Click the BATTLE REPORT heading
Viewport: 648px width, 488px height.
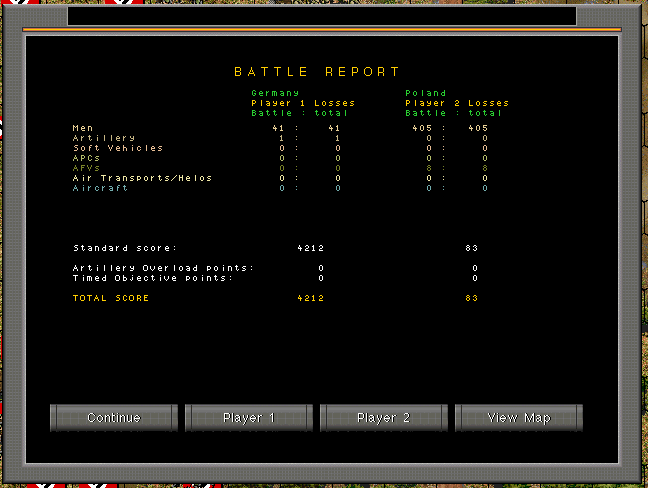pos(317,72)
